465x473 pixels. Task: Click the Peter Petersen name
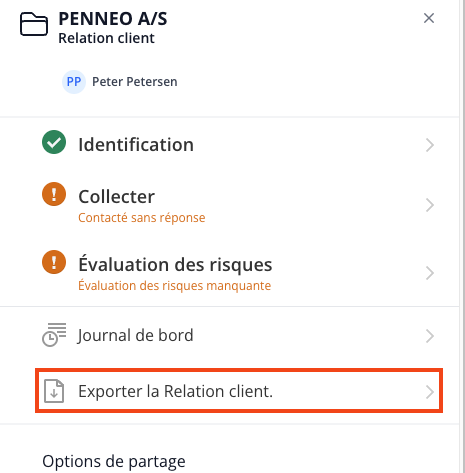[x=135, y=82]
